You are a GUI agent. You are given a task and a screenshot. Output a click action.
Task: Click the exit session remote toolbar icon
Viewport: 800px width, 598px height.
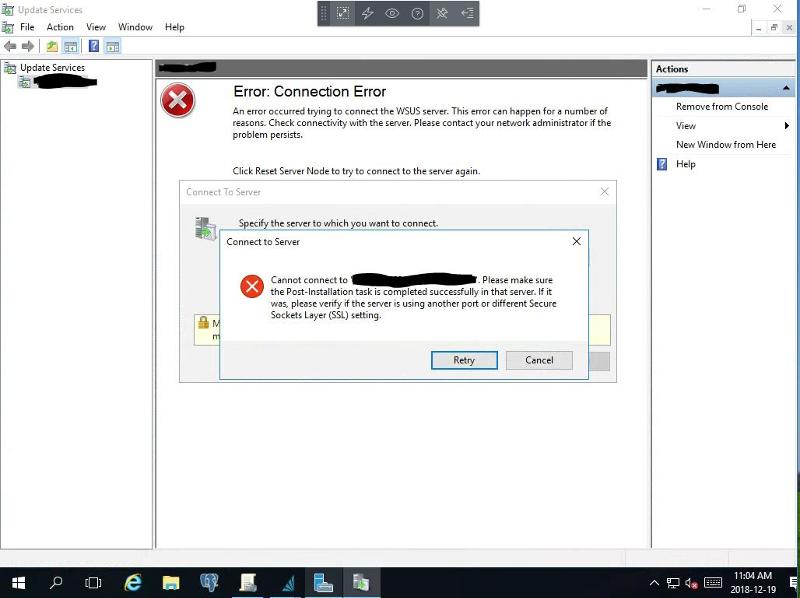(467, 14)
